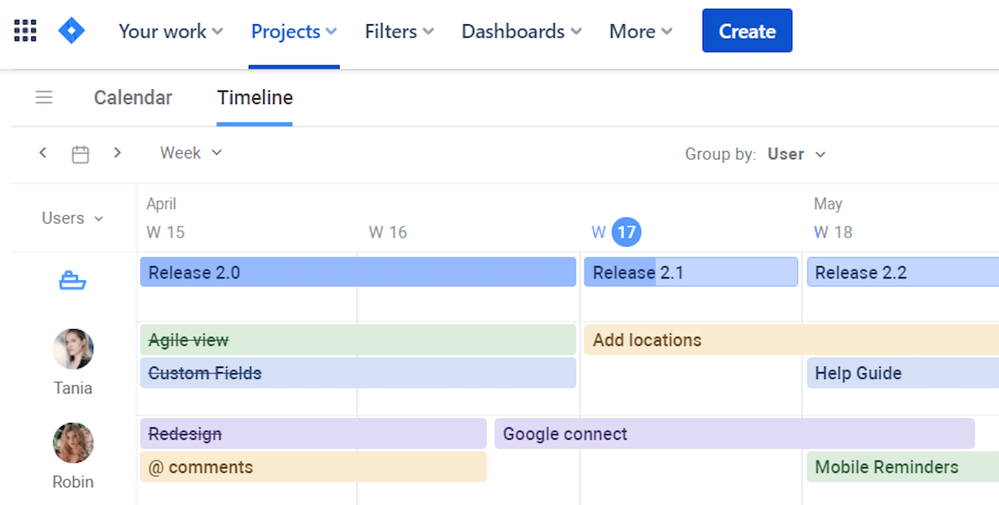Open the Mobile Reminders task
The height and width of the screenshot is (505, 999).
(x=903, y=467)
